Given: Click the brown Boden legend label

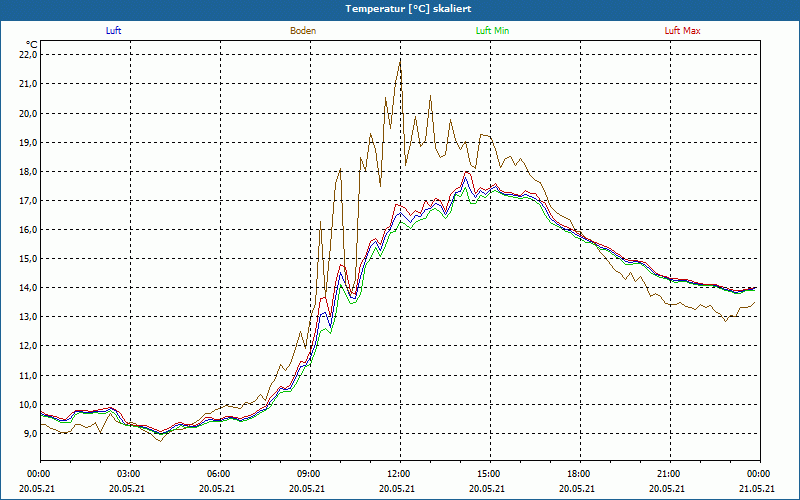Looking at the screenshot, I should click(303, 31).
